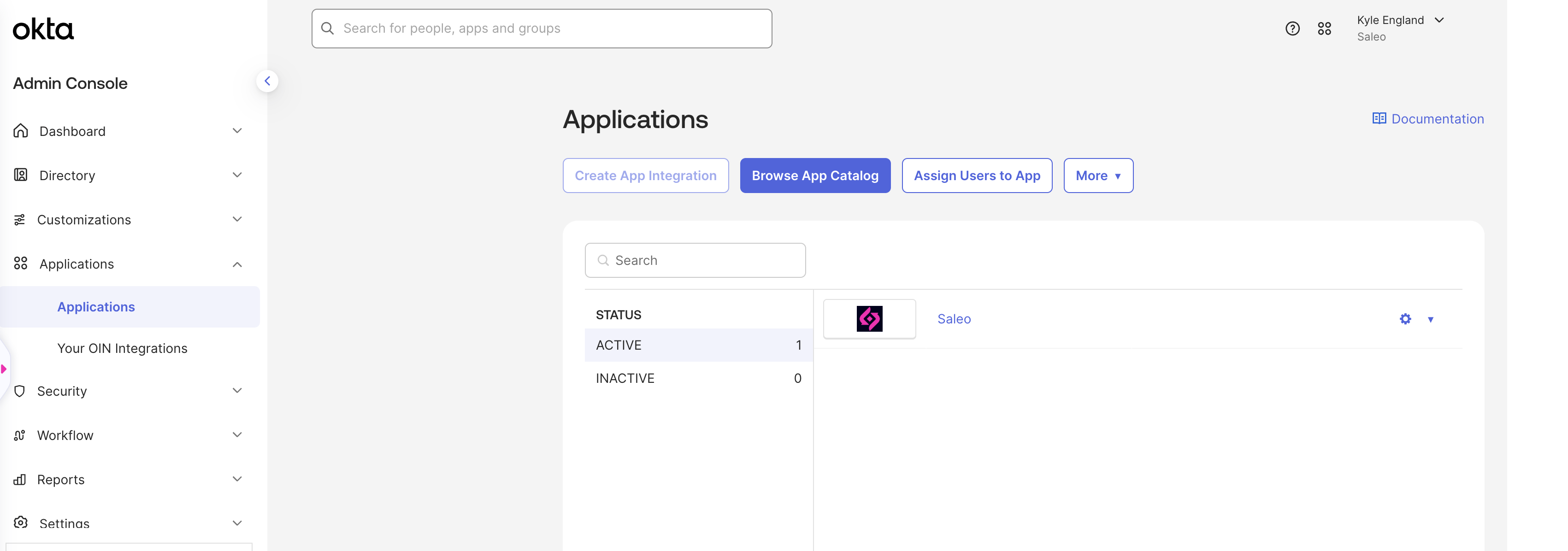1568x551 pixels.
Task: Select the Applications submenu item
Action: click(x=130, y=307)
